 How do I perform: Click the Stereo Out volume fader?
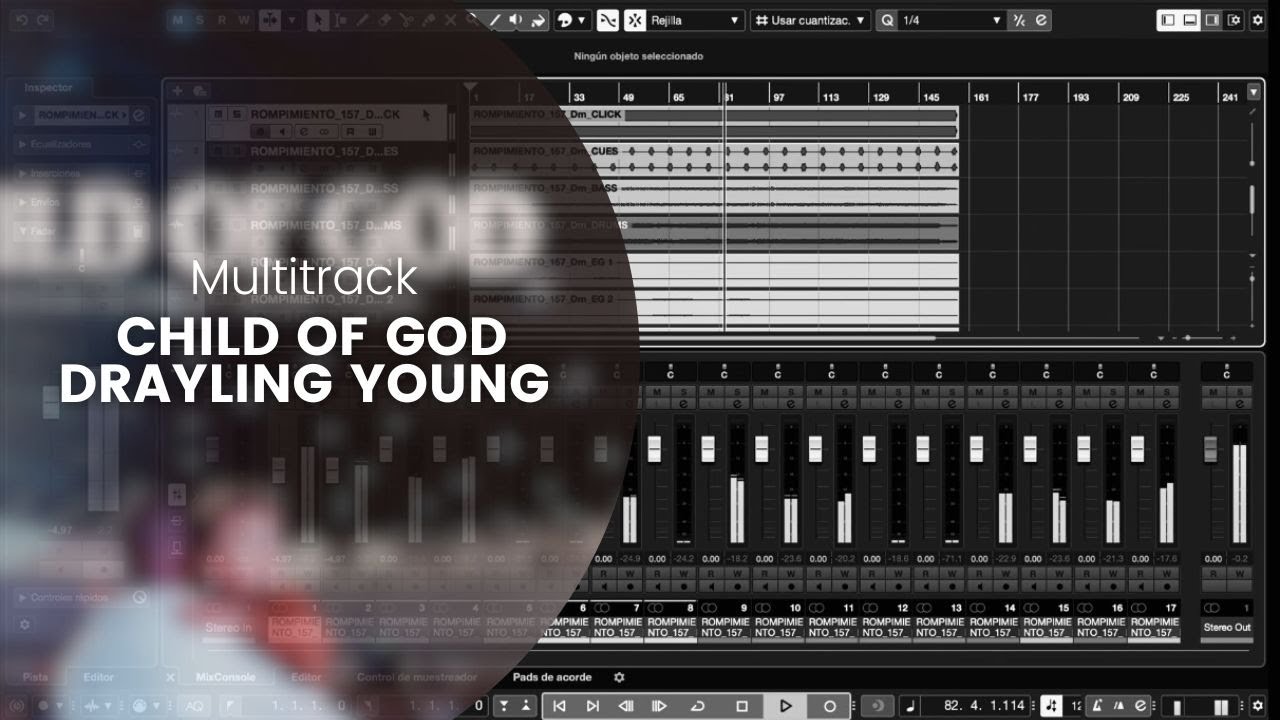1211,449
